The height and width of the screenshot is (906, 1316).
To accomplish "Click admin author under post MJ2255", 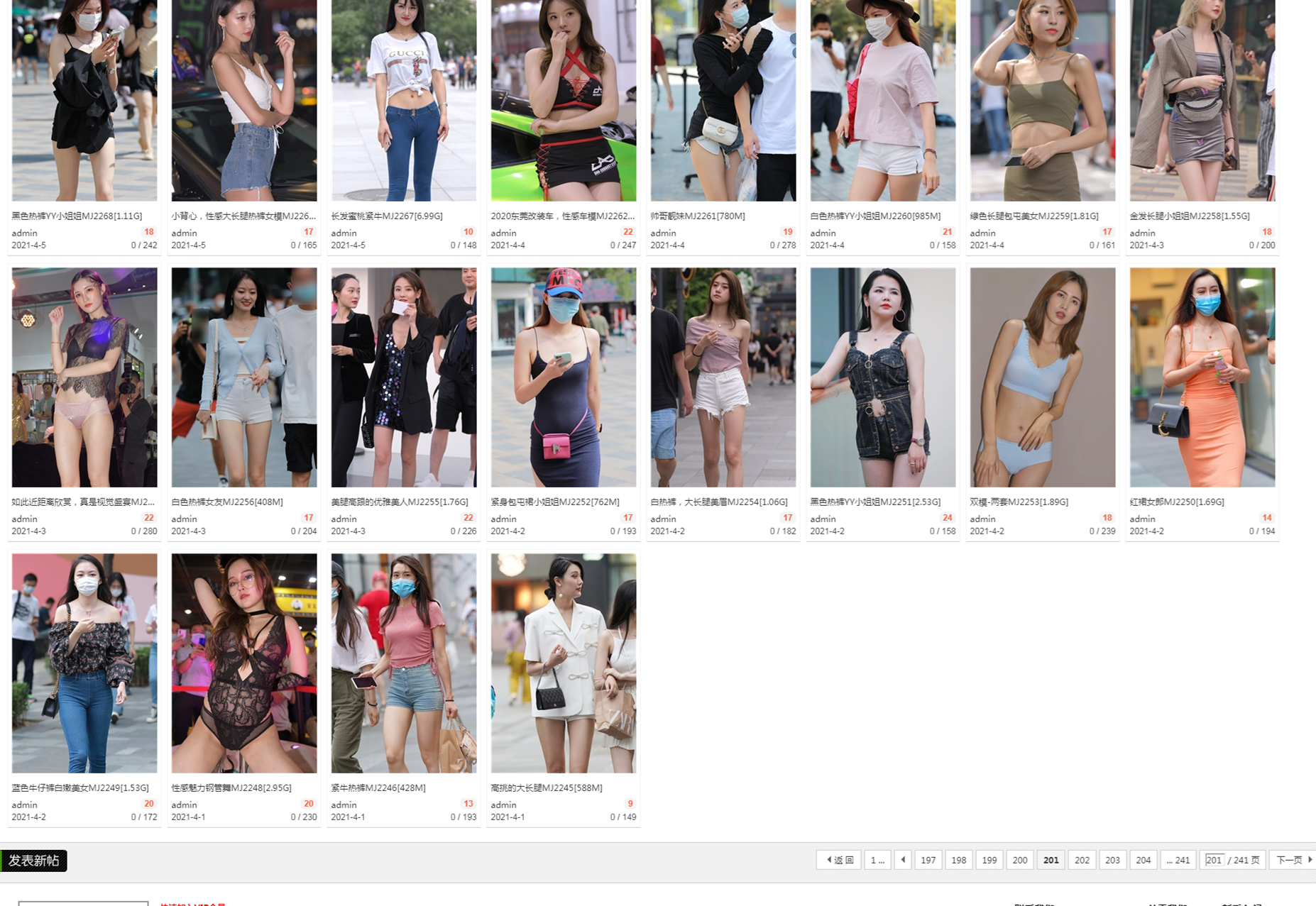I will click(x=344, y=519).
